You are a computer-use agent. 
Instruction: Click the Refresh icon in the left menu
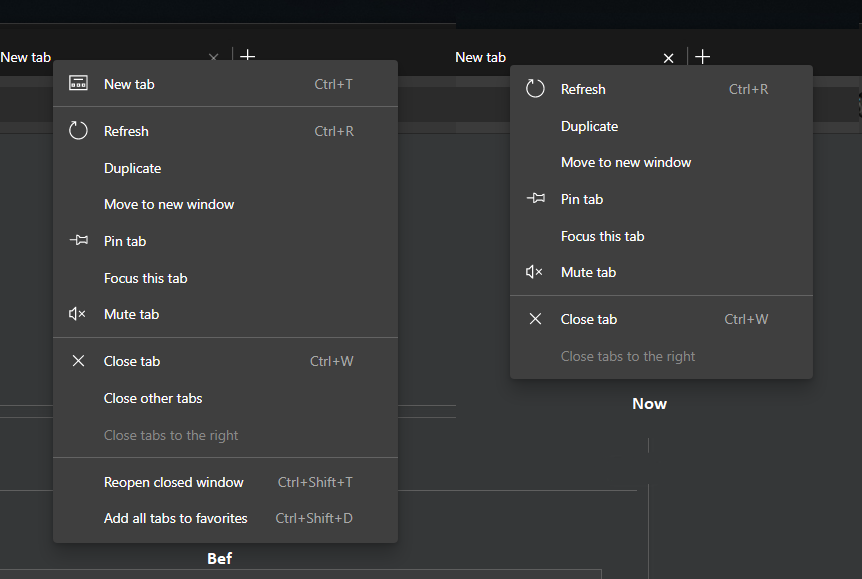pos(78,131)
